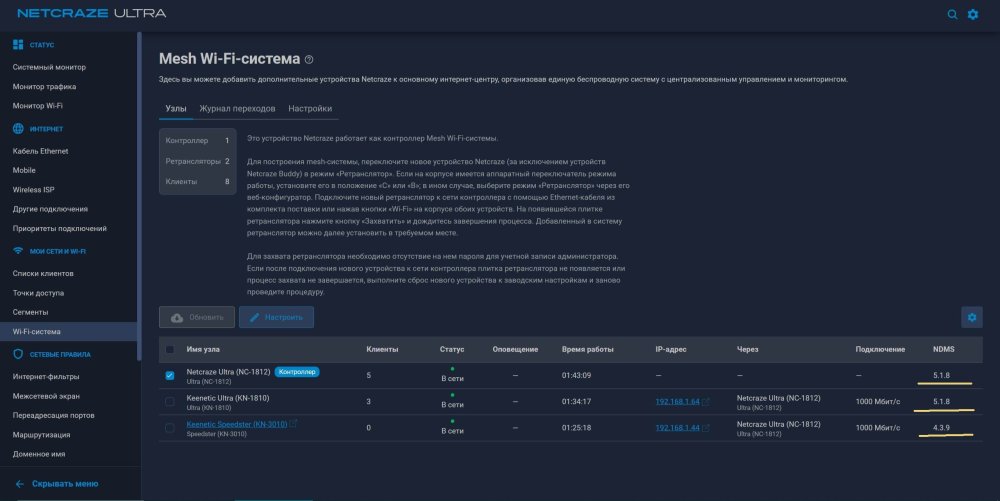Click the Wi-Fi icon of Мои сети и Wi-Fi
The height and width of the screenshot is (501, 1000).
[18, 250]
